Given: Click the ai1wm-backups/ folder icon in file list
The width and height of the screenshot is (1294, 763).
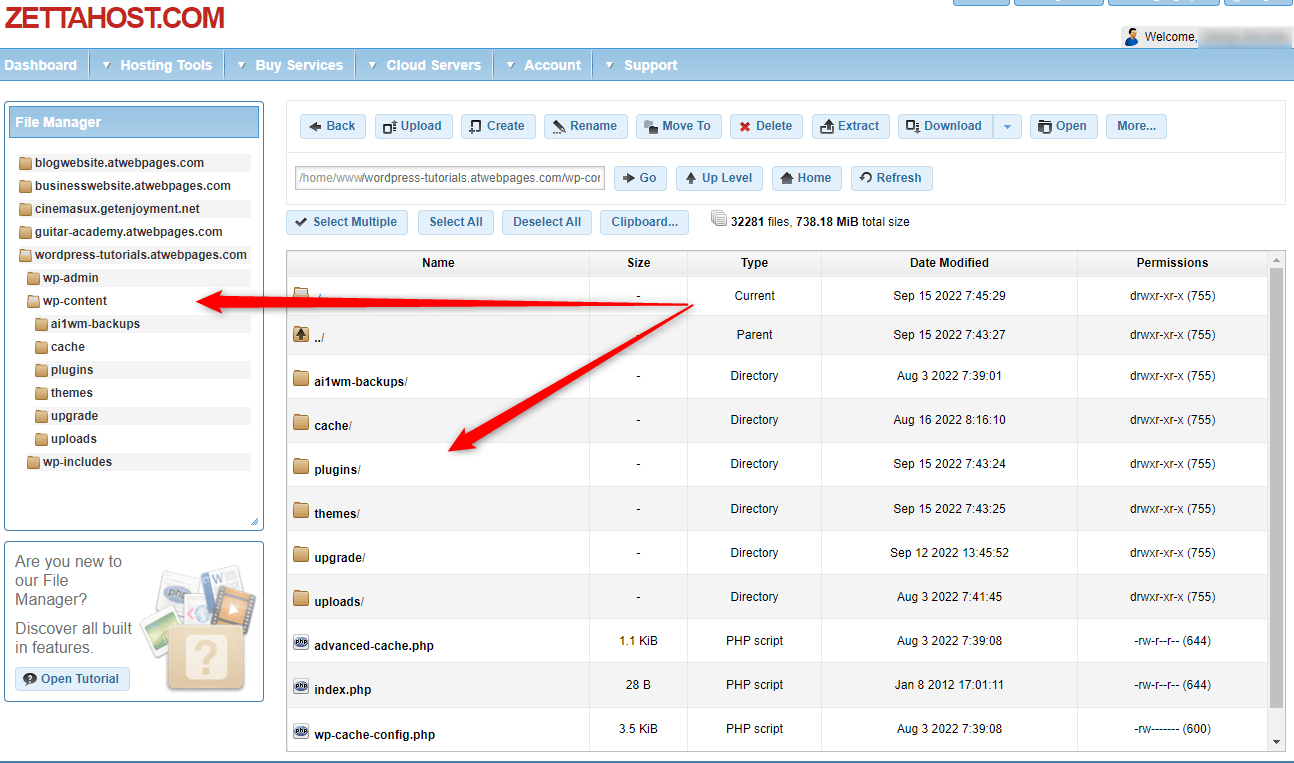Looking at the screenshot, I should click(x=301, y=378).
